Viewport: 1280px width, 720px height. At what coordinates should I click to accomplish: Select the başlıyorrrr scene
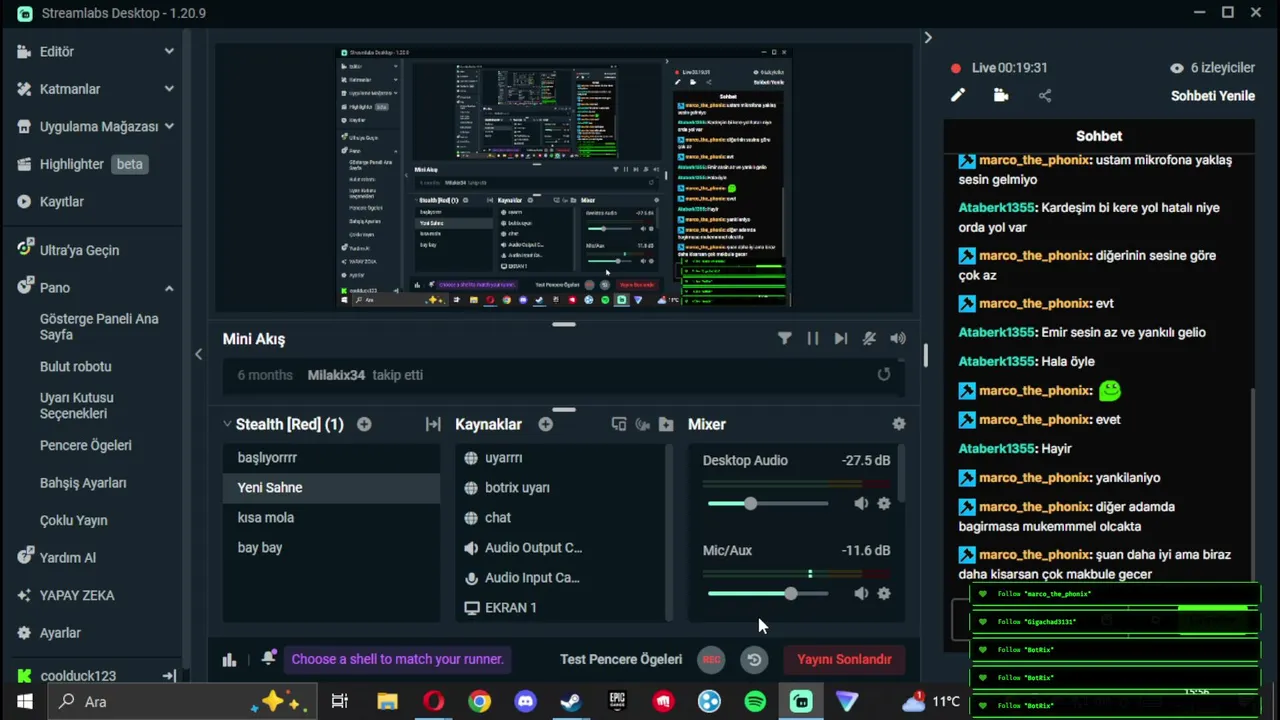[x=331, y=458]
